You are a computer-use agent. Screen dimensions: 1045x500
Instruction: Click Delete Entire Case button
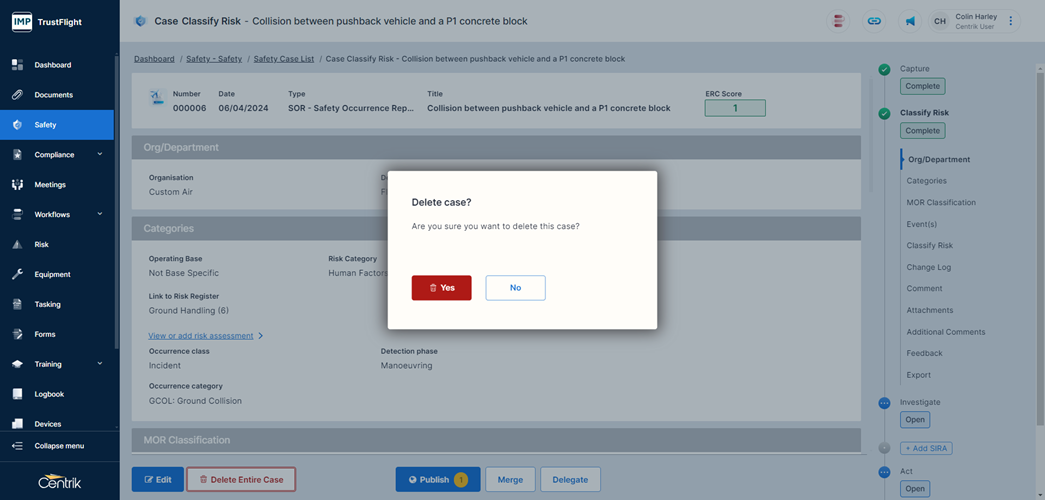click(241, 479)
